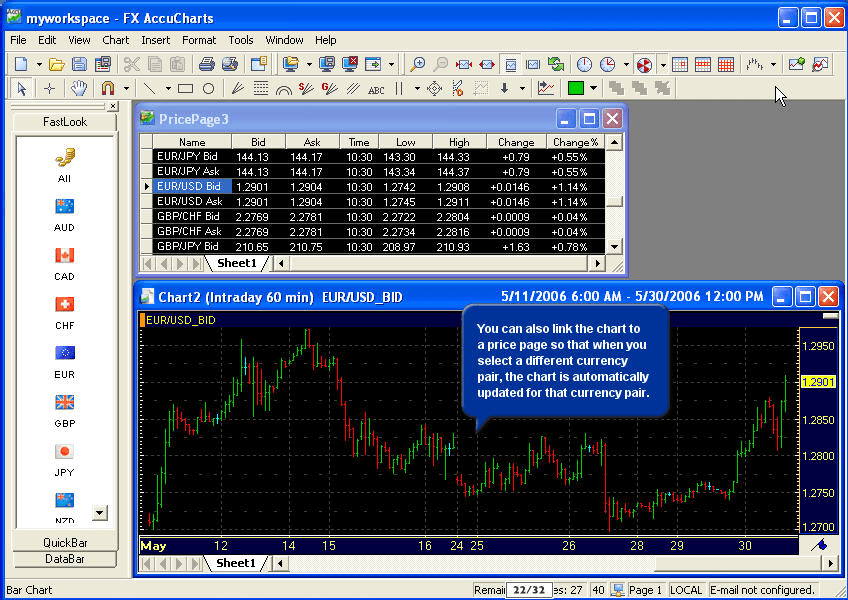Select the hand pan tool
Screen dimensions: 848x600
tap(79, 88)
